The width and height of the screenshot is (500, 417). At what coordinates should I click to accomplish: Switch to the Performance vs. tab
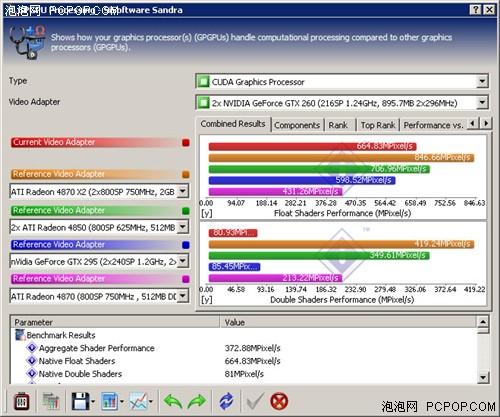pyautogui.click(x=433, y=125)
